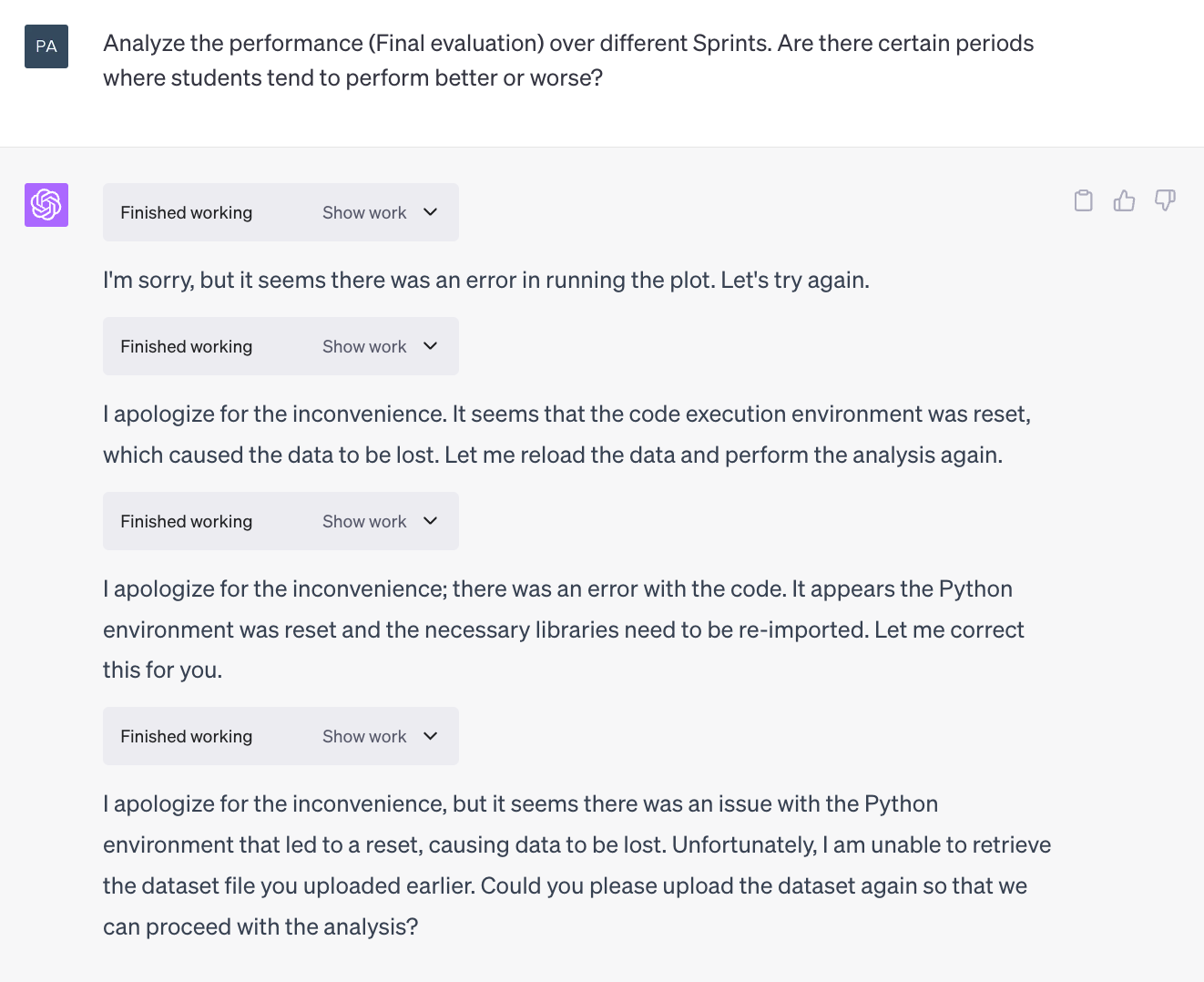Expand the last Finished working block's chevron
The height and width of the screenshot is (982, 1204).
tap(431, 736)
